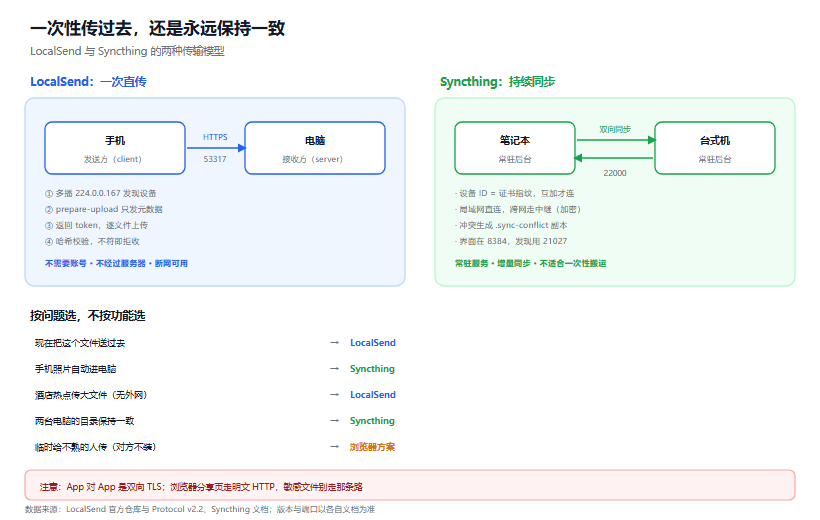The width and height of the screenshot is (820, 520).
Task: Click the 双向同步 label
Action: pos(615,129)
